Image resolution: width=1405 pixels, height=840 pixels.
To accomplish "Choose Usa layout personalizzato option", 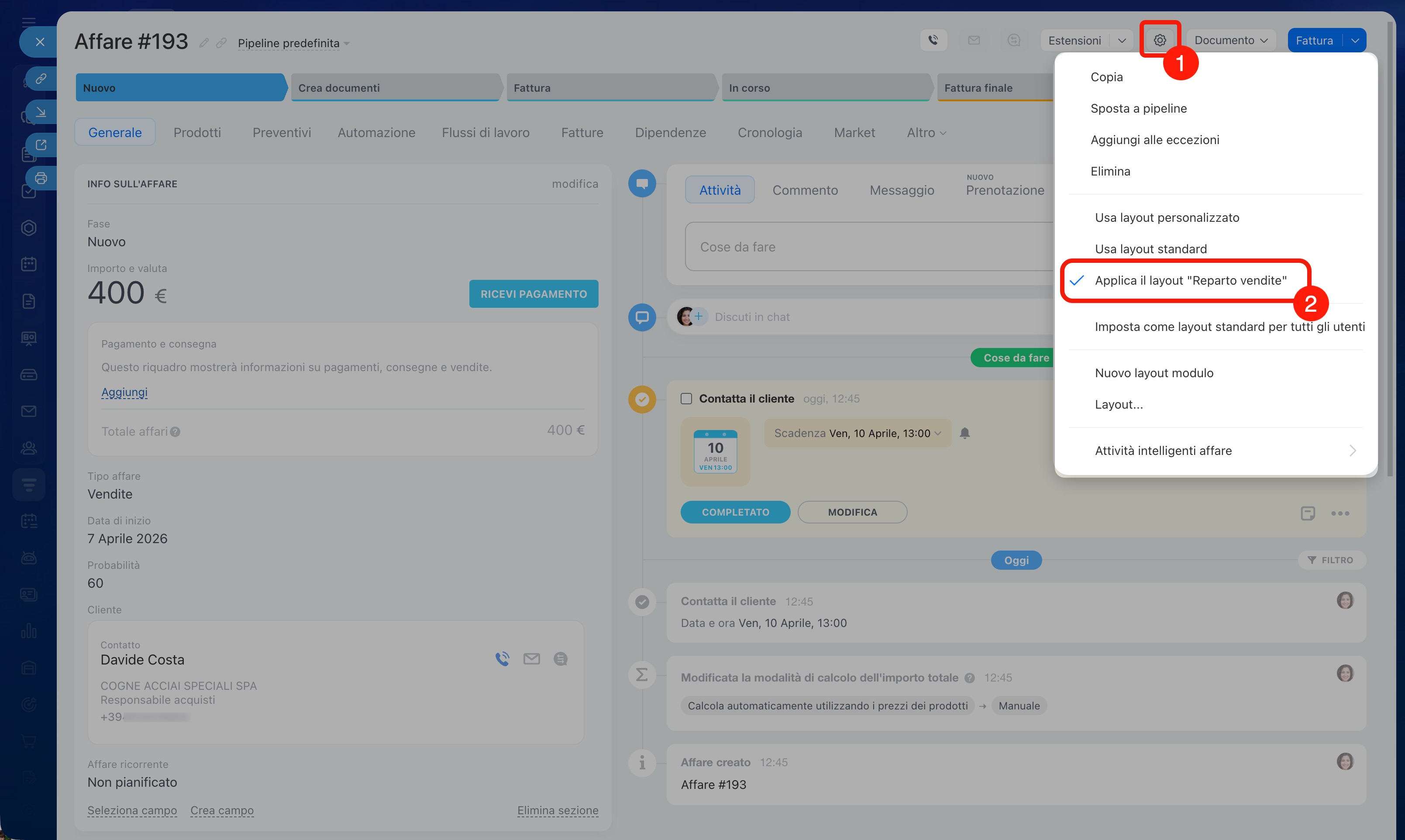I will point(1167,217).
